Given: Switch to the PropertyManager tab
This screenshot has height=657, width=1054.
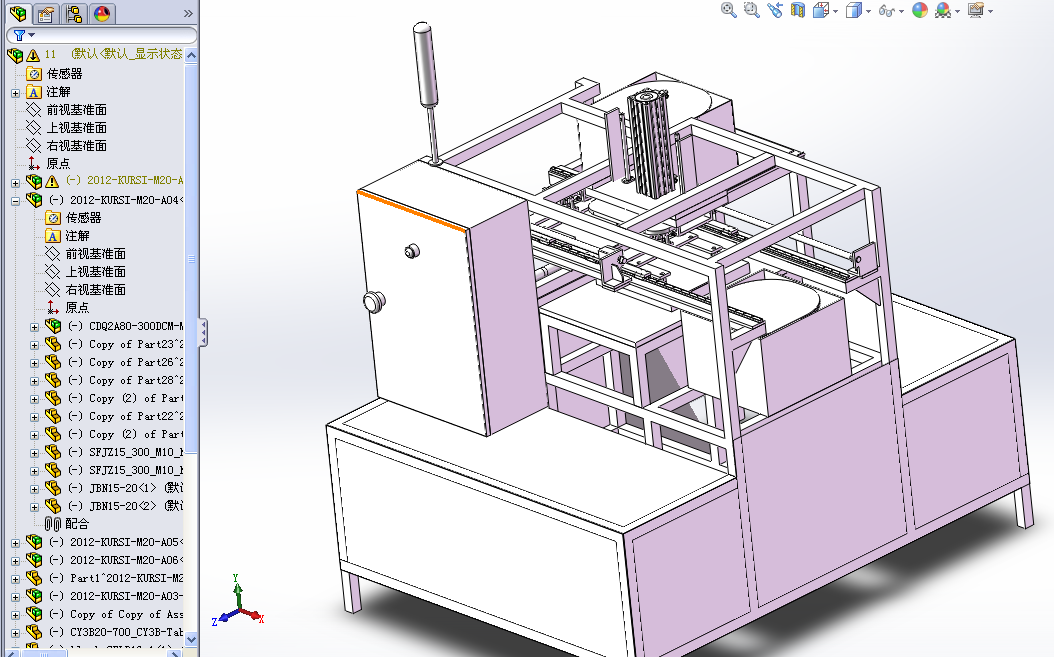Looking at the screenshot, I should 46,13.
